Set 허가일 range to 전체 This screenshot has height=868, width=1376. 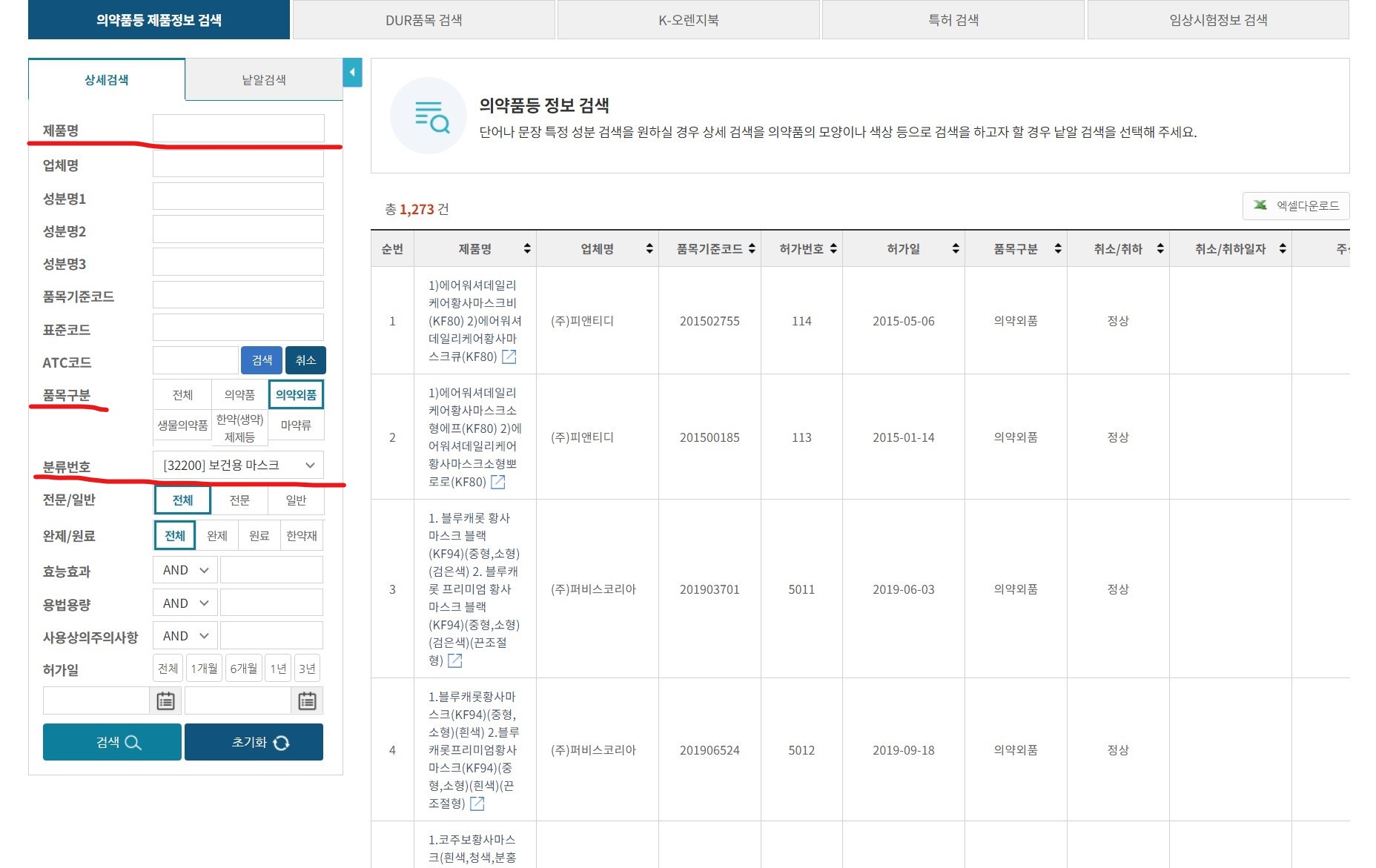[x=168, y=669]
